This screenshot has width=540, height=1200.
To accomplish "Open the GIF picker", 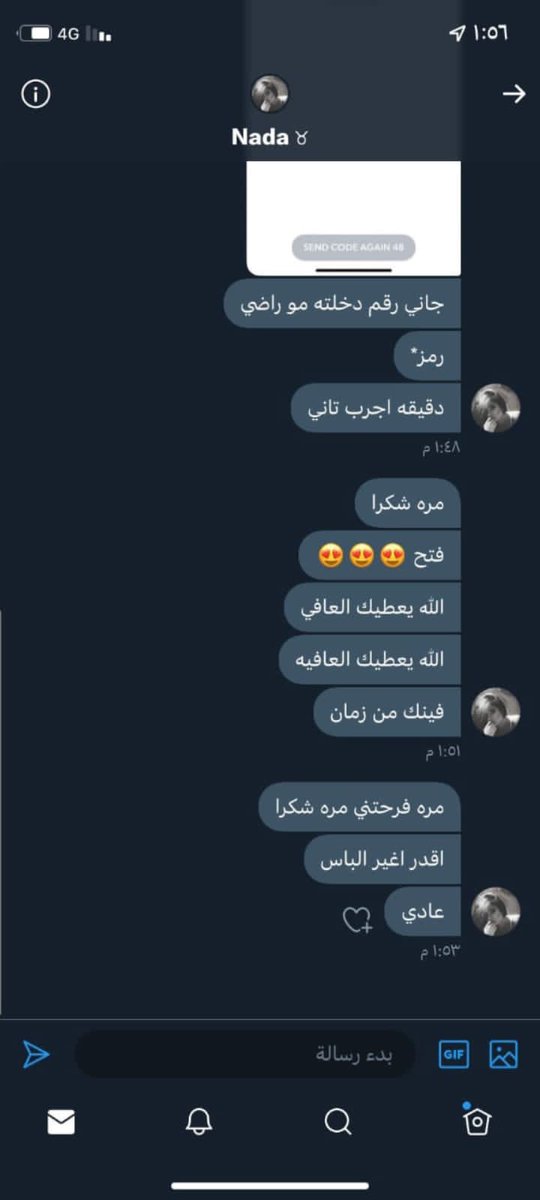I will [x=454, y=1054].
